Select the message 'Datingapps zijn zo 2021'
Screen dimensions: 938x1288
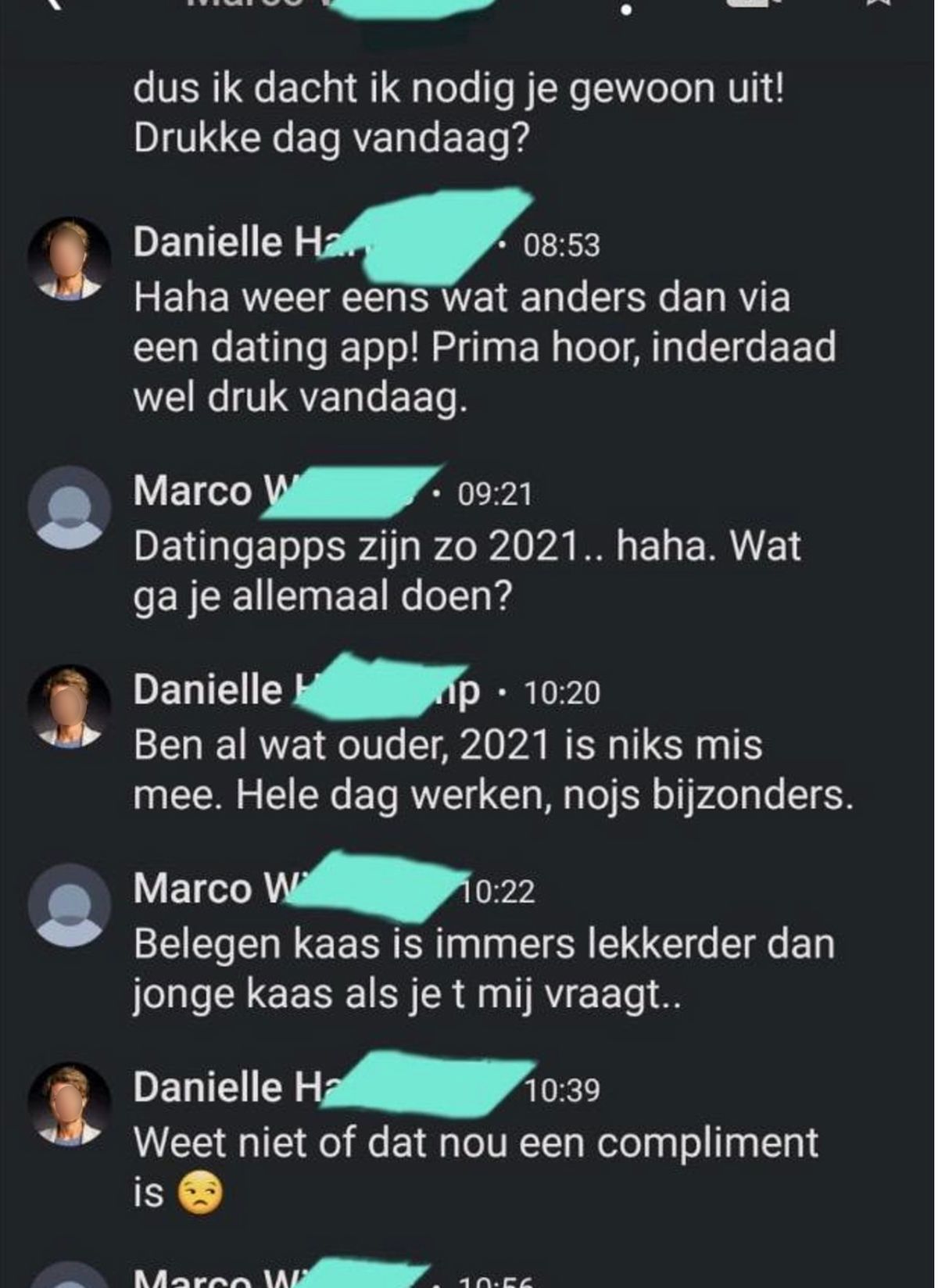click(x=467, y=571)
